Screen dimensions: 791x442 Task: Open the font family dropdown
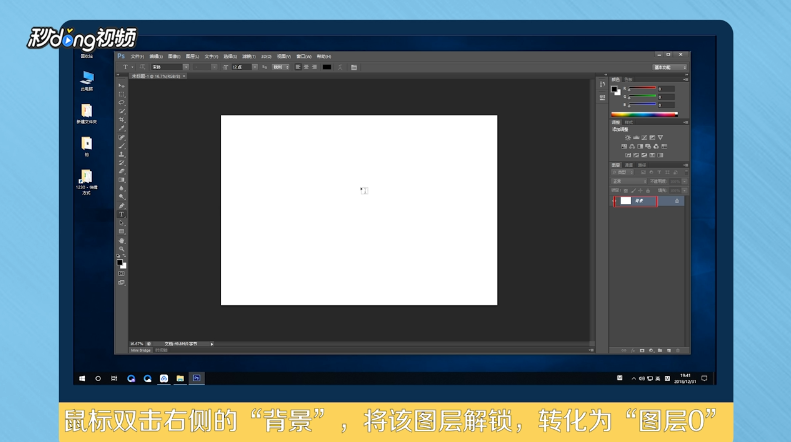tap(186, 67)
